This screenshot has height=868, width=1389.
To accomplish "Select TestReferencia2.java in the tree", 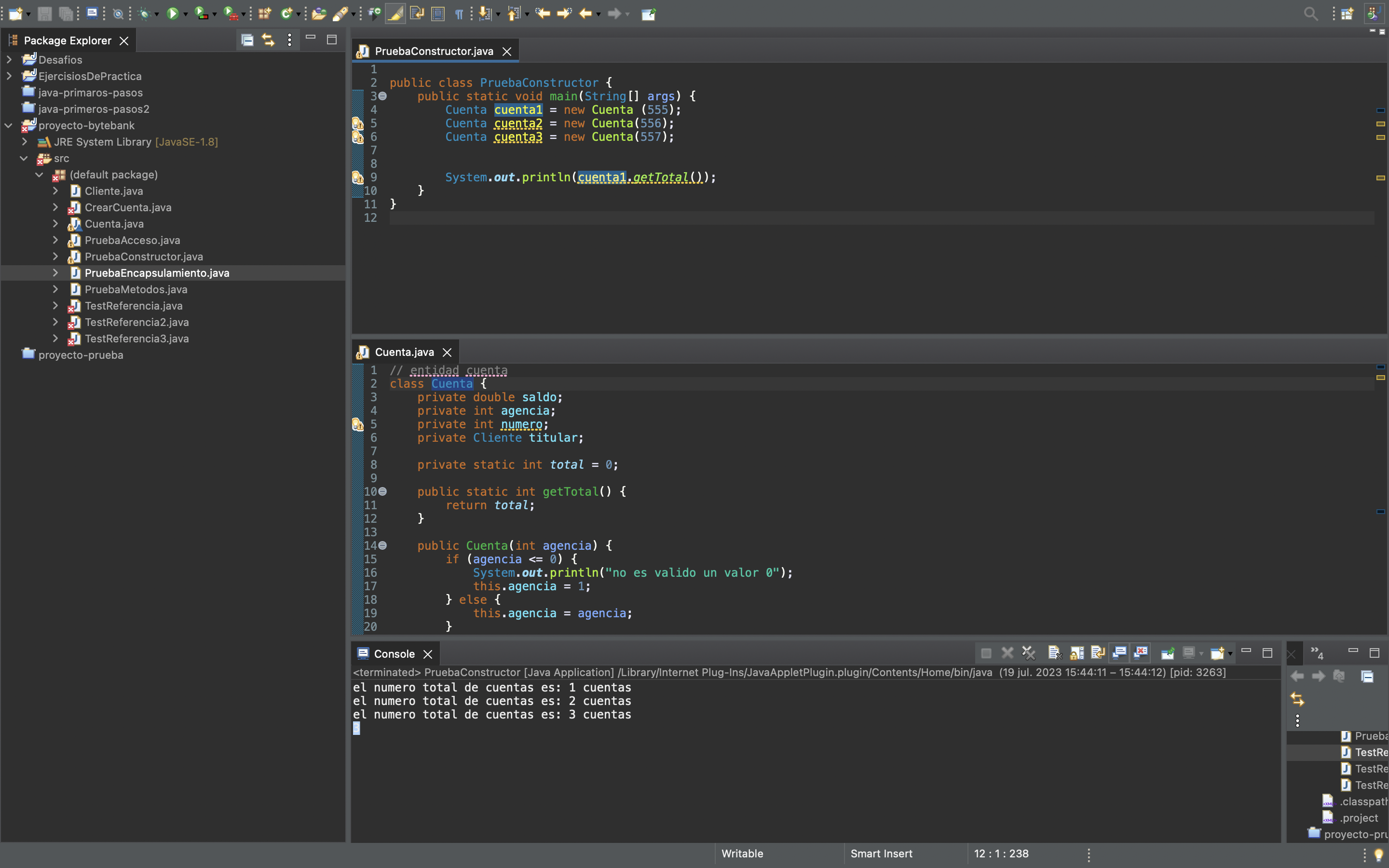I will tap(136, 322).
